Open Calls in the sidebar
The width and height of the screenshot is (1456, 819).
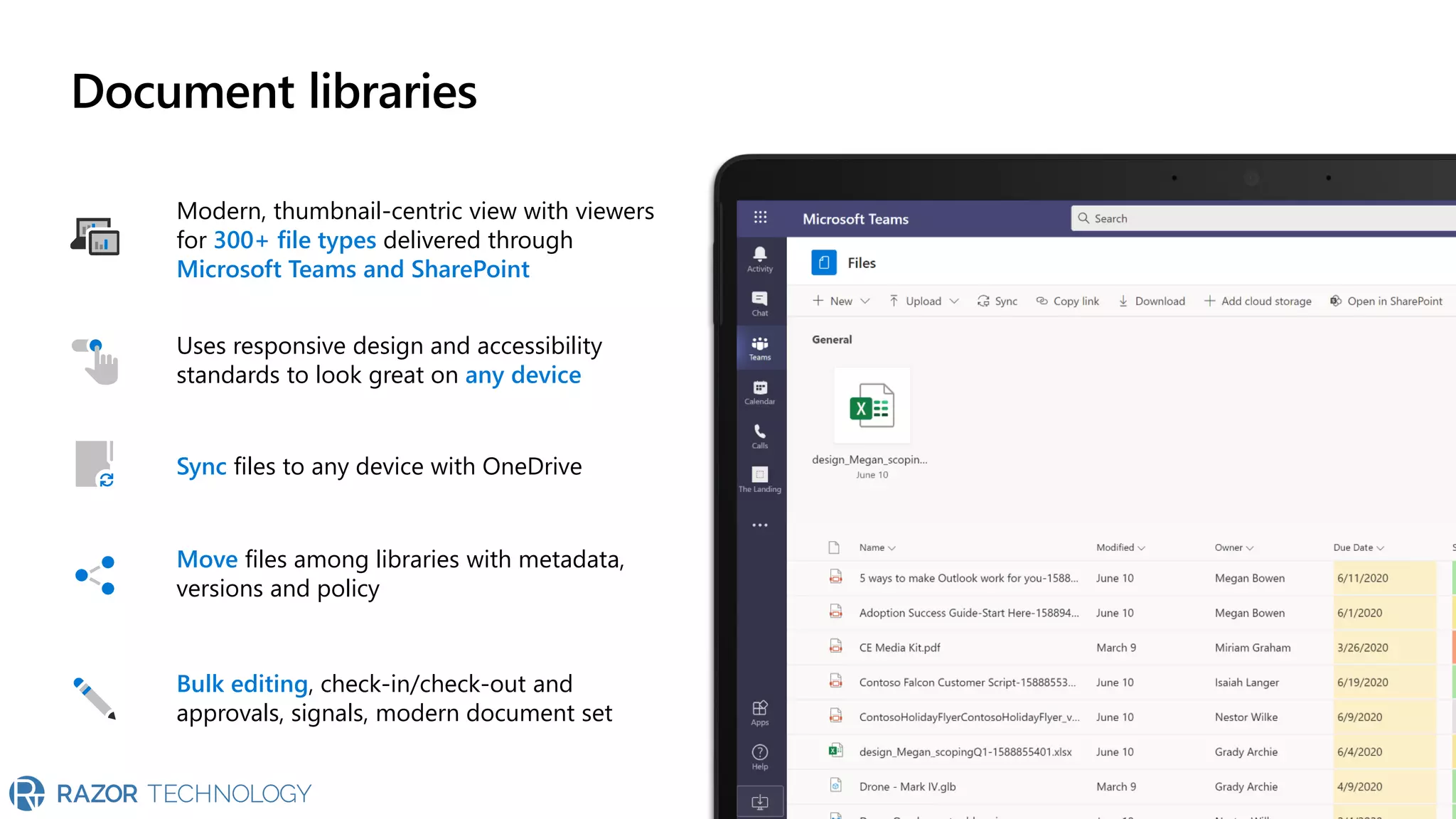pos(760,437)
